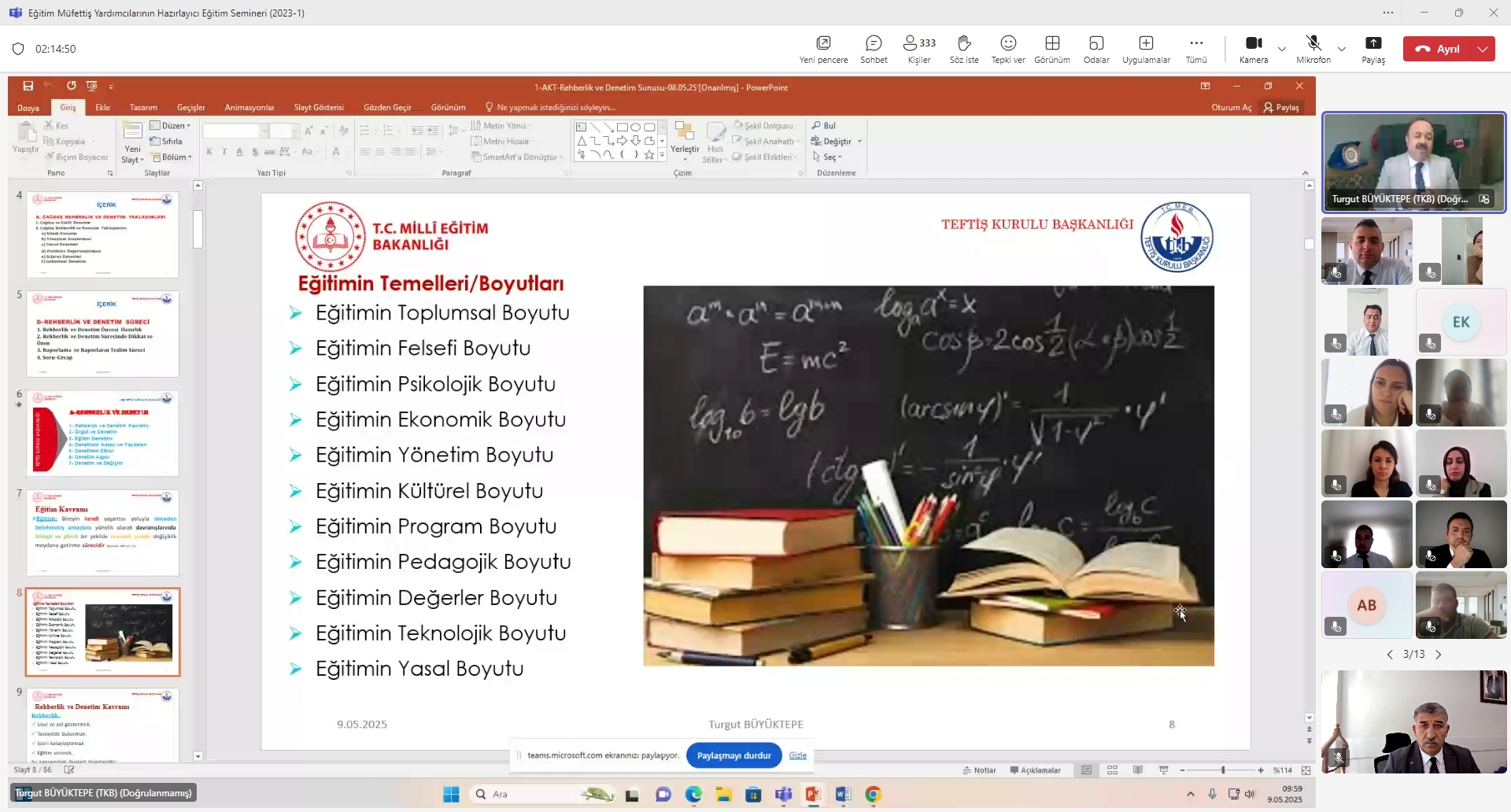This screenshot has height=812, width=1511.
Task: Start slideshow from beginning quick access icon
Action: [92, 86]
